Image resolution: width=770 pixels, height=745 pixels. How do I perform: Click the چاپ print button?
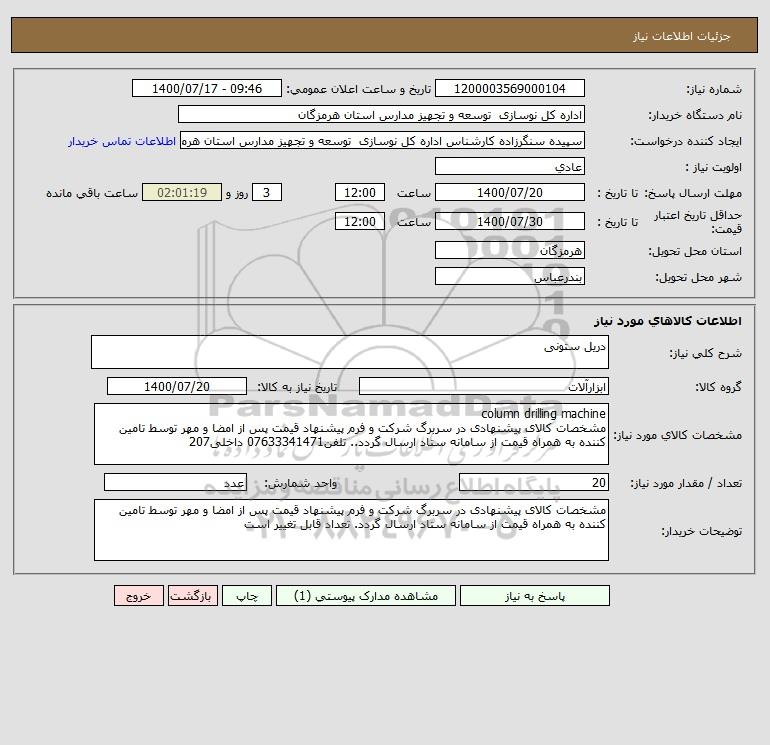[x=247, y=596]
